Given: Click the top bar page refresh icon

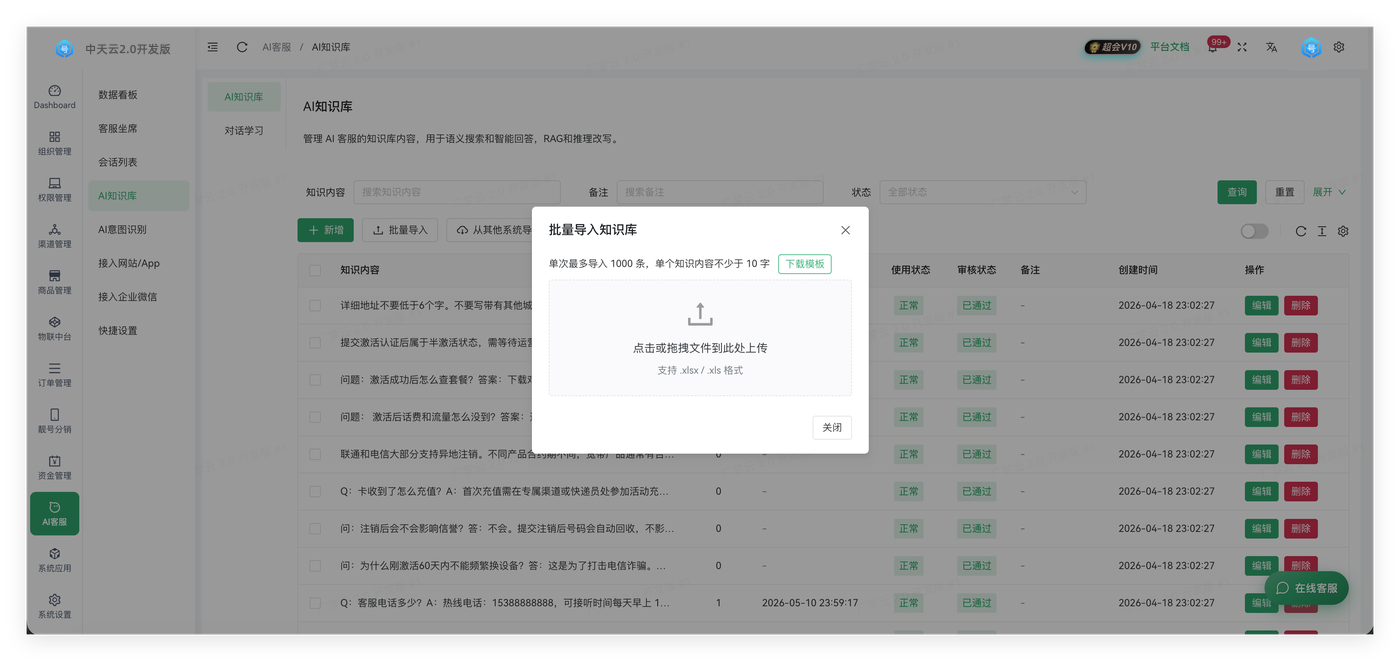Looking at the screenshot, I should click(242, 47).
